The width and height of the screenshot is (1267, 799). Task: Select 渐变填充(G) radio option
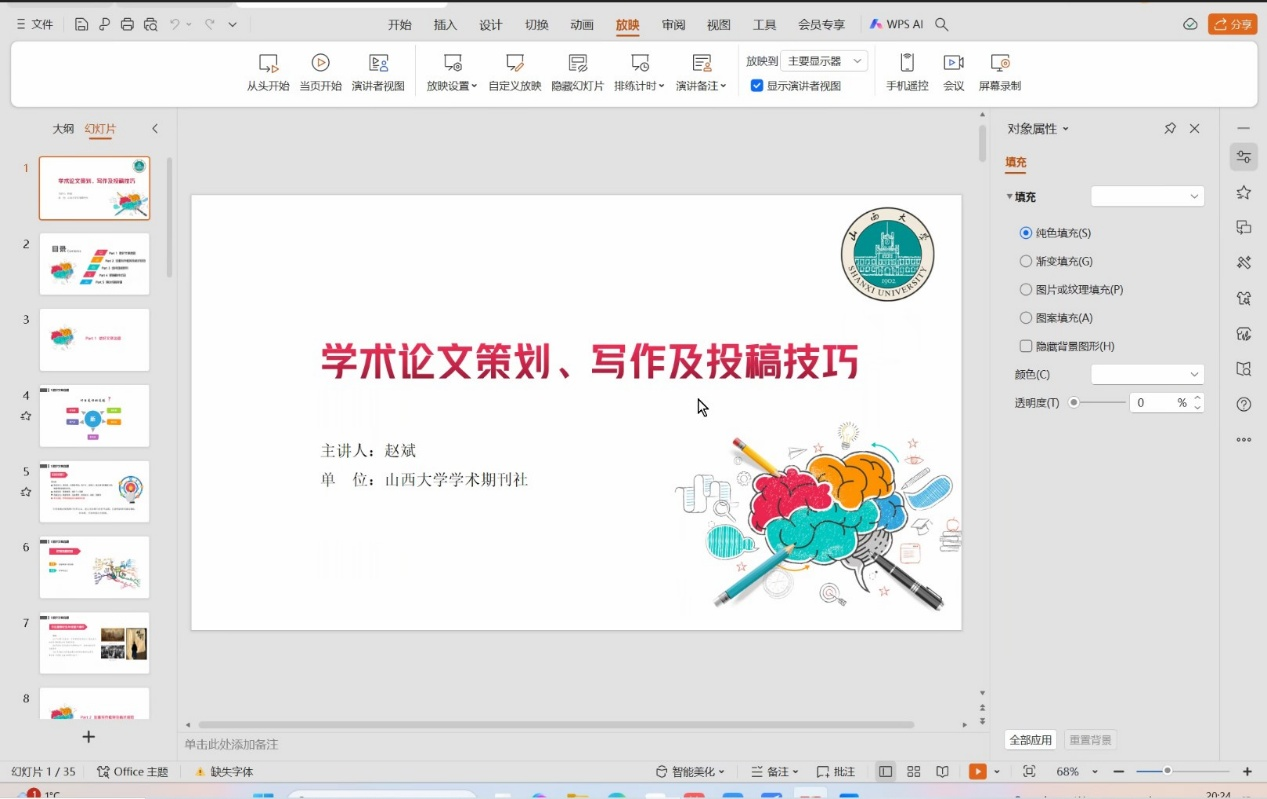click(1026, 261)
